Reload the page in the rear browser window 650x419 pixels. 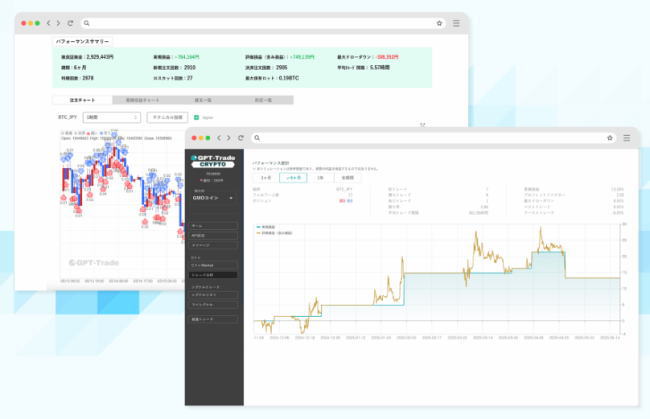pyautogui.click(x=70, y=23)
